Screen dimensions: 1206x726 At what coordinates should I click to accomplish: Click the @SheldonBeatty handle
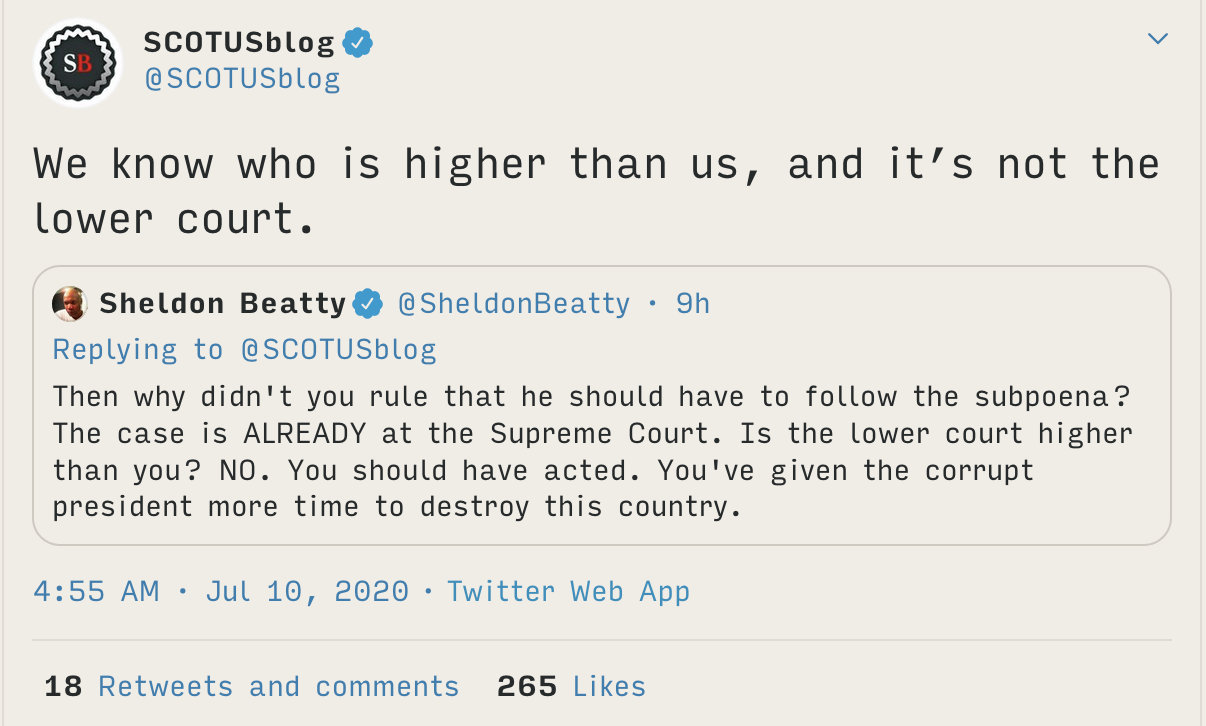514,304
